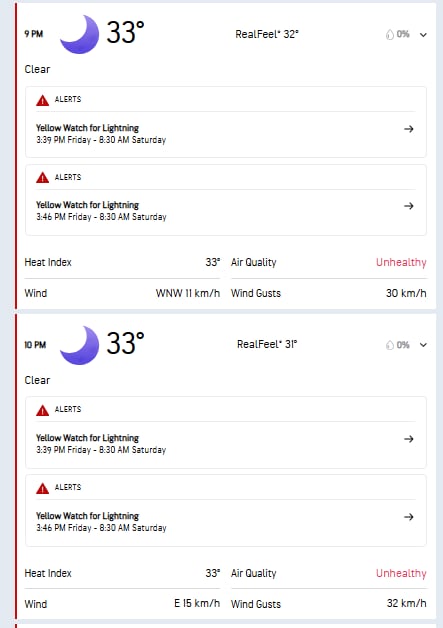The image size is (443, 628).
Task: Click the Yellow Watch for Lightning title in the second 10 PM alert
Action: point(87,516)
